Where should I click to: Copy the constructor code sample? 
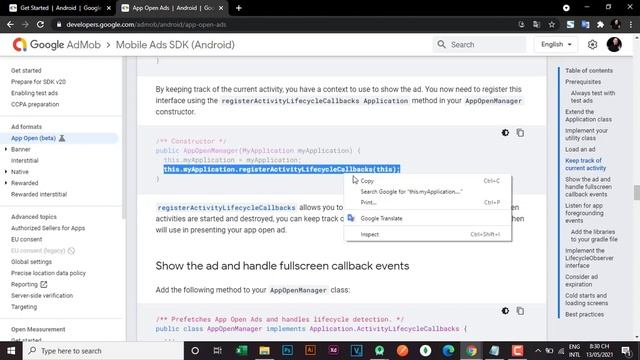coord(520,133)
